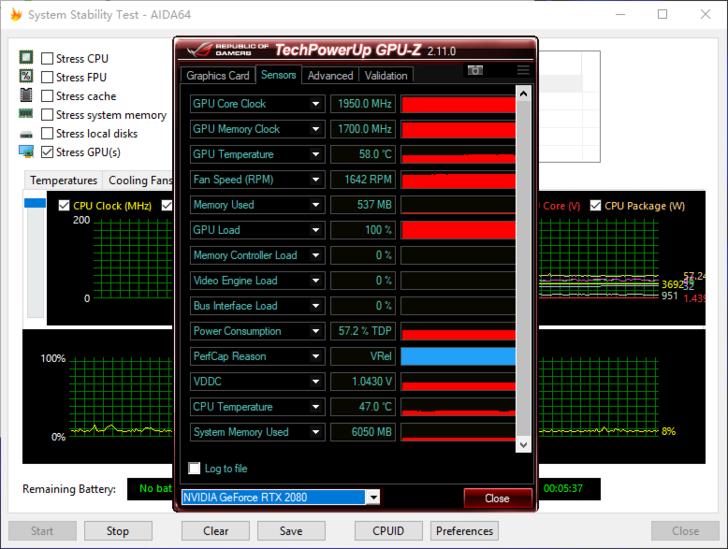
Task: Open the GPU Temperature sensor dropdown
Action: tap(316, 154)
